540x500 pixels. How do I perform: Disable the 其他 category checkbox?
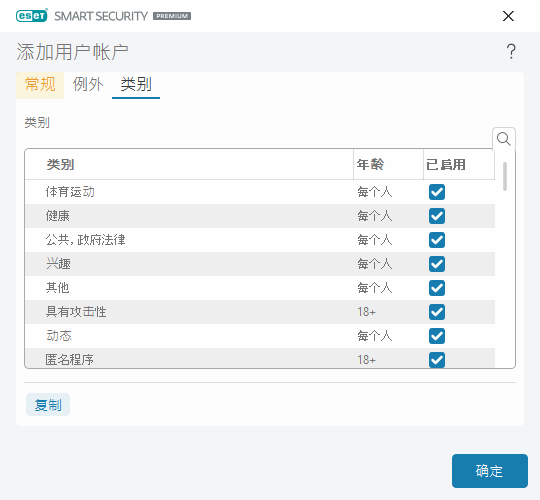[x=437, y=288]
